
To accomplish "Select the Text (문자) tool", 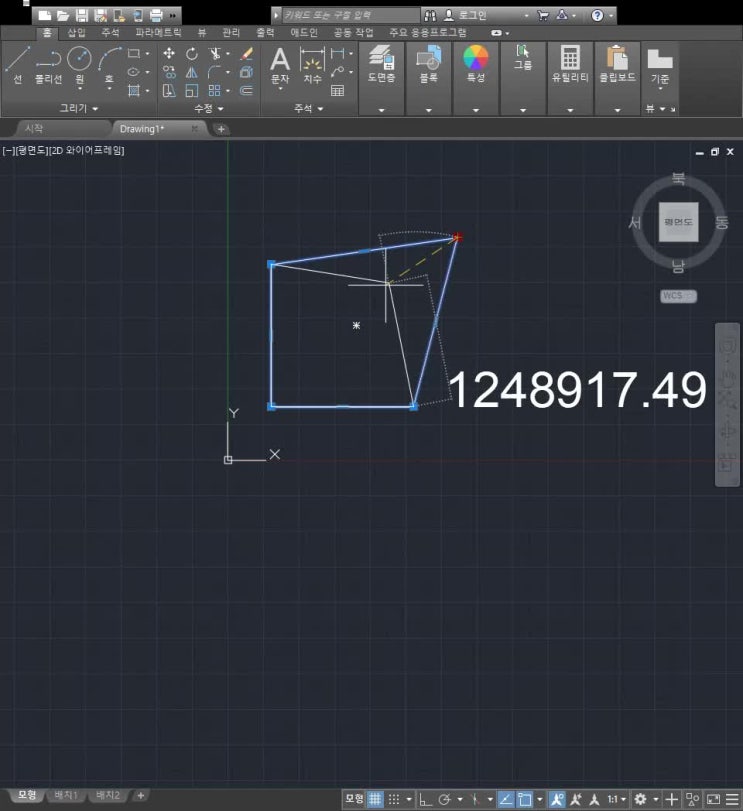I will click(280, 65).
